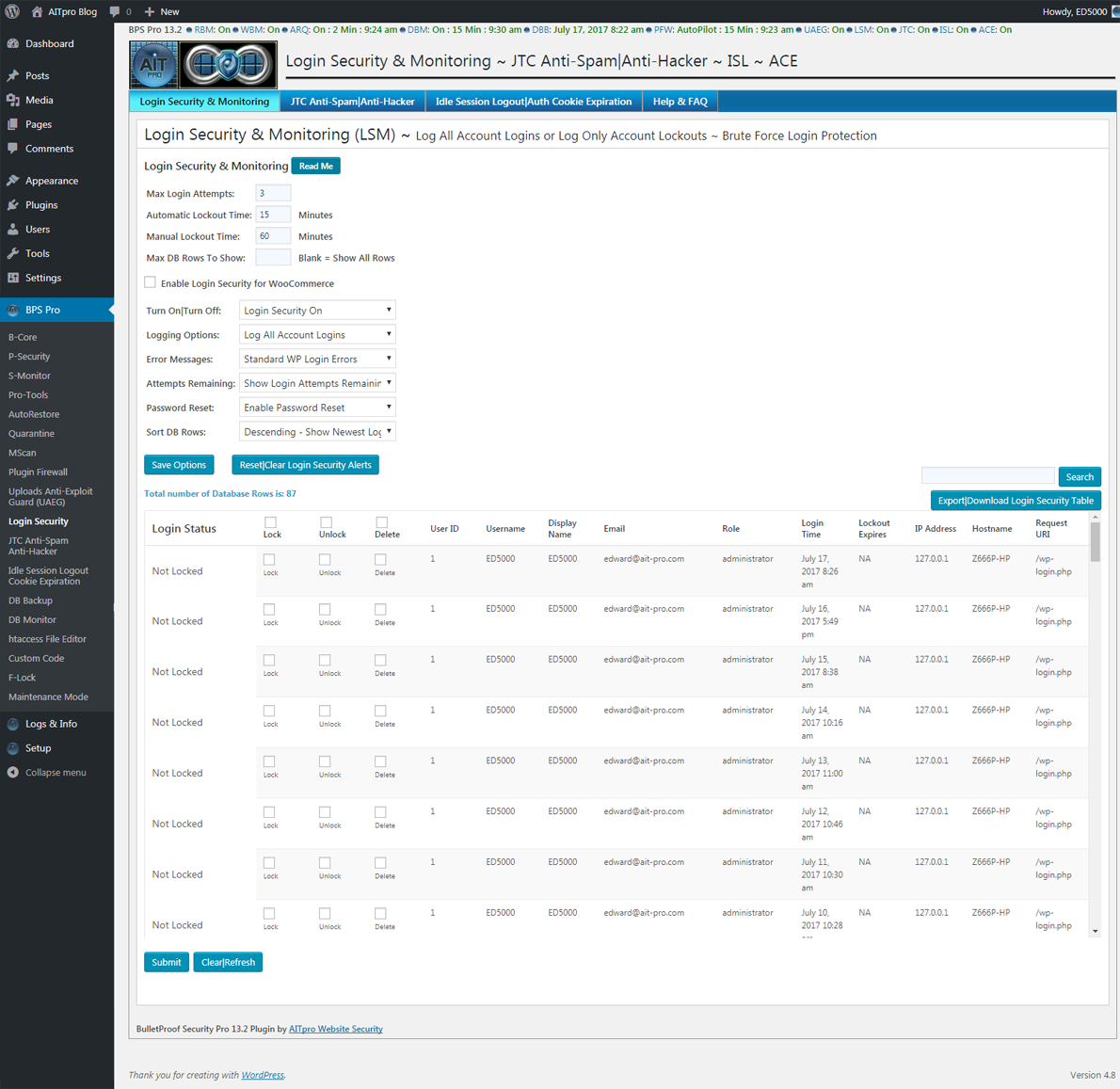The height and width of the screenshot is (1089, 1120).
Task: Check Lock for July 17 login row
Action: click(x=269, y=560)
